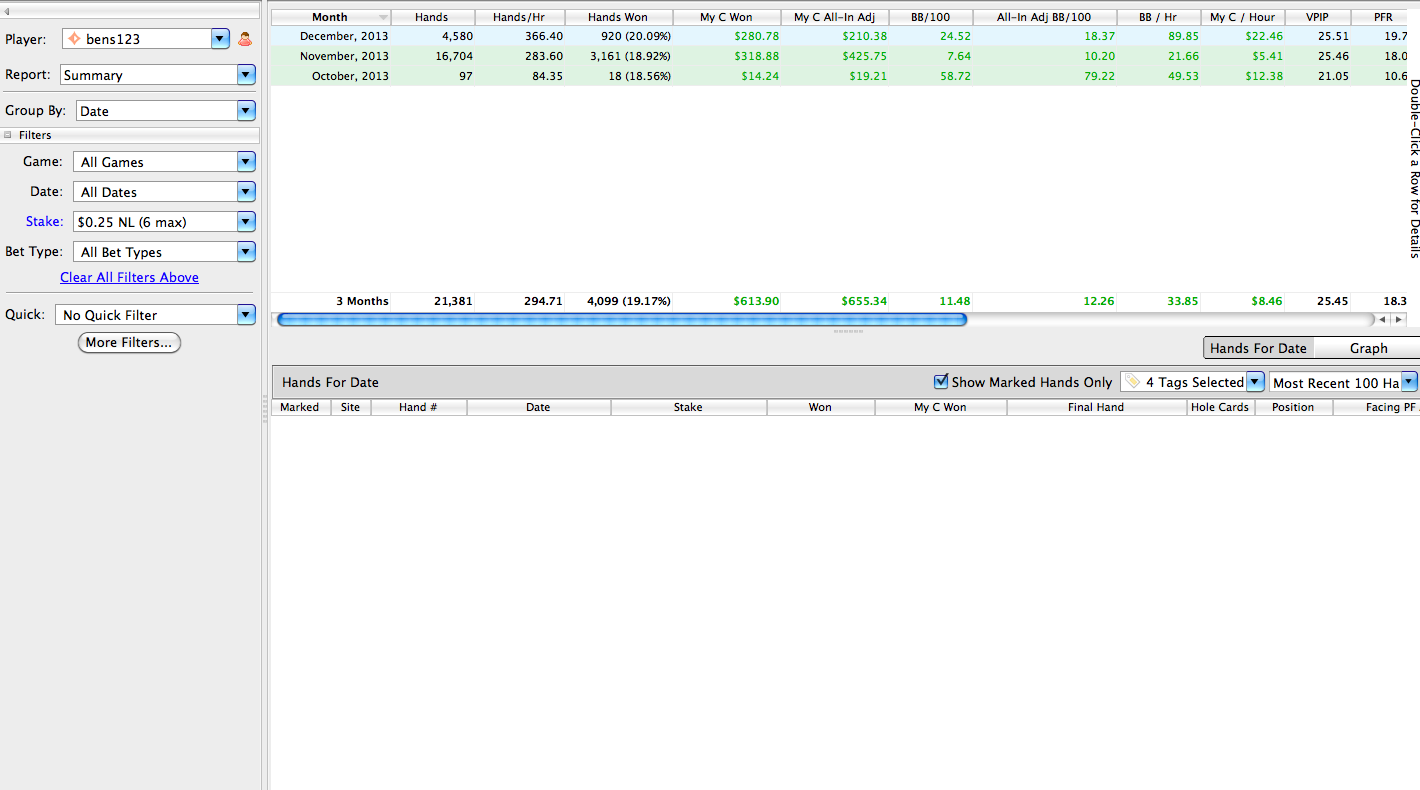
Task: Click the tag icon beside 4 Tags Selected
Action: click(1132, 382)
